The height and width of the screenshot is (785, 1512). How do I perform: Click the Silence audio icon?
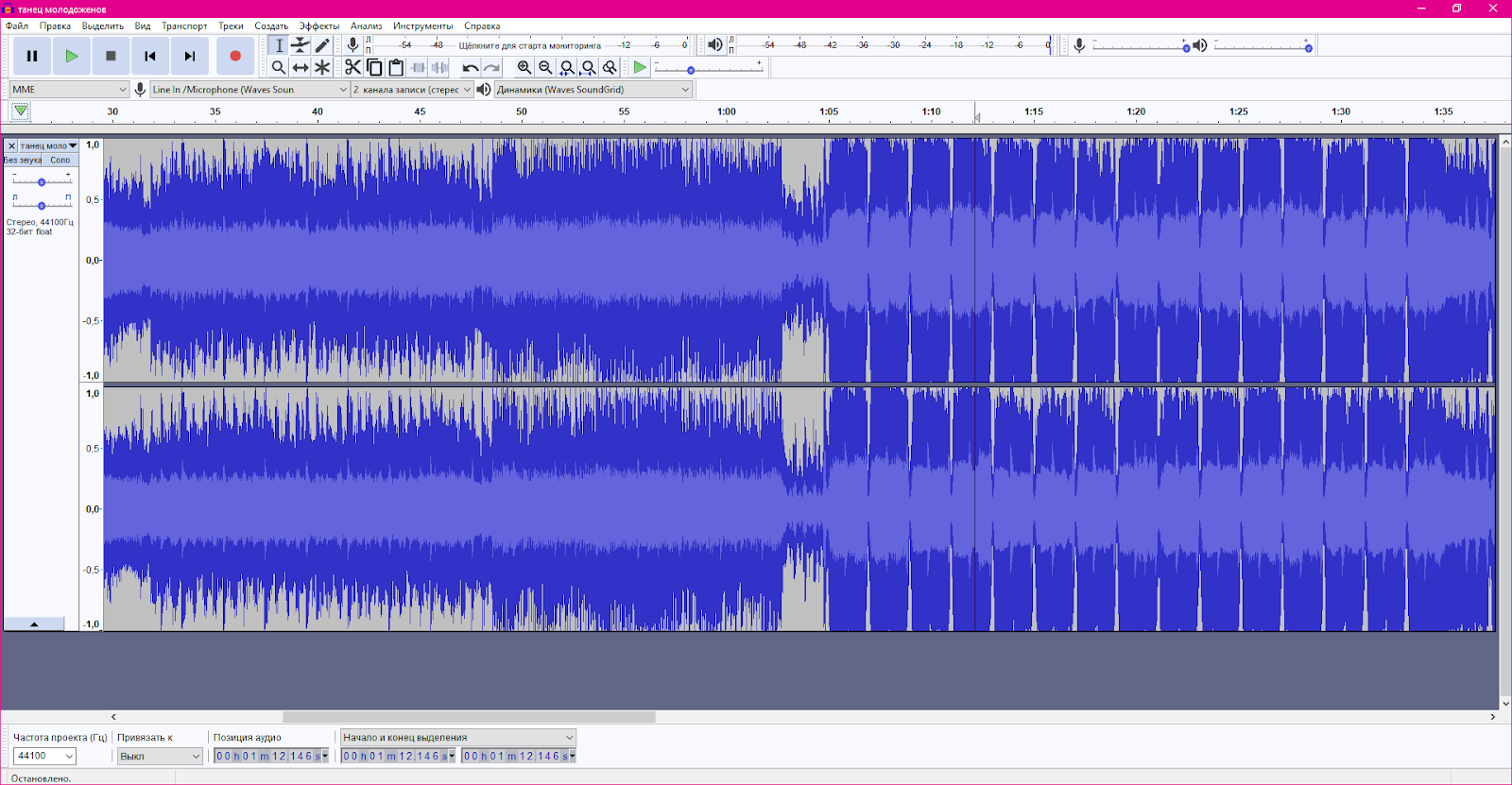439,67
